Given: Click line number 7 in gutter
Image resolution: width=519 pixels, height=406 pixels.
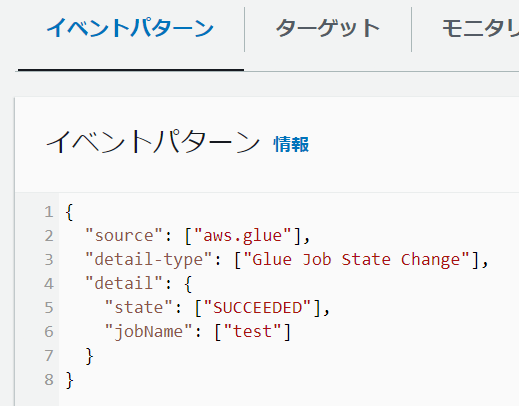Looking at the screenshot, I should [x=49, y=356].
